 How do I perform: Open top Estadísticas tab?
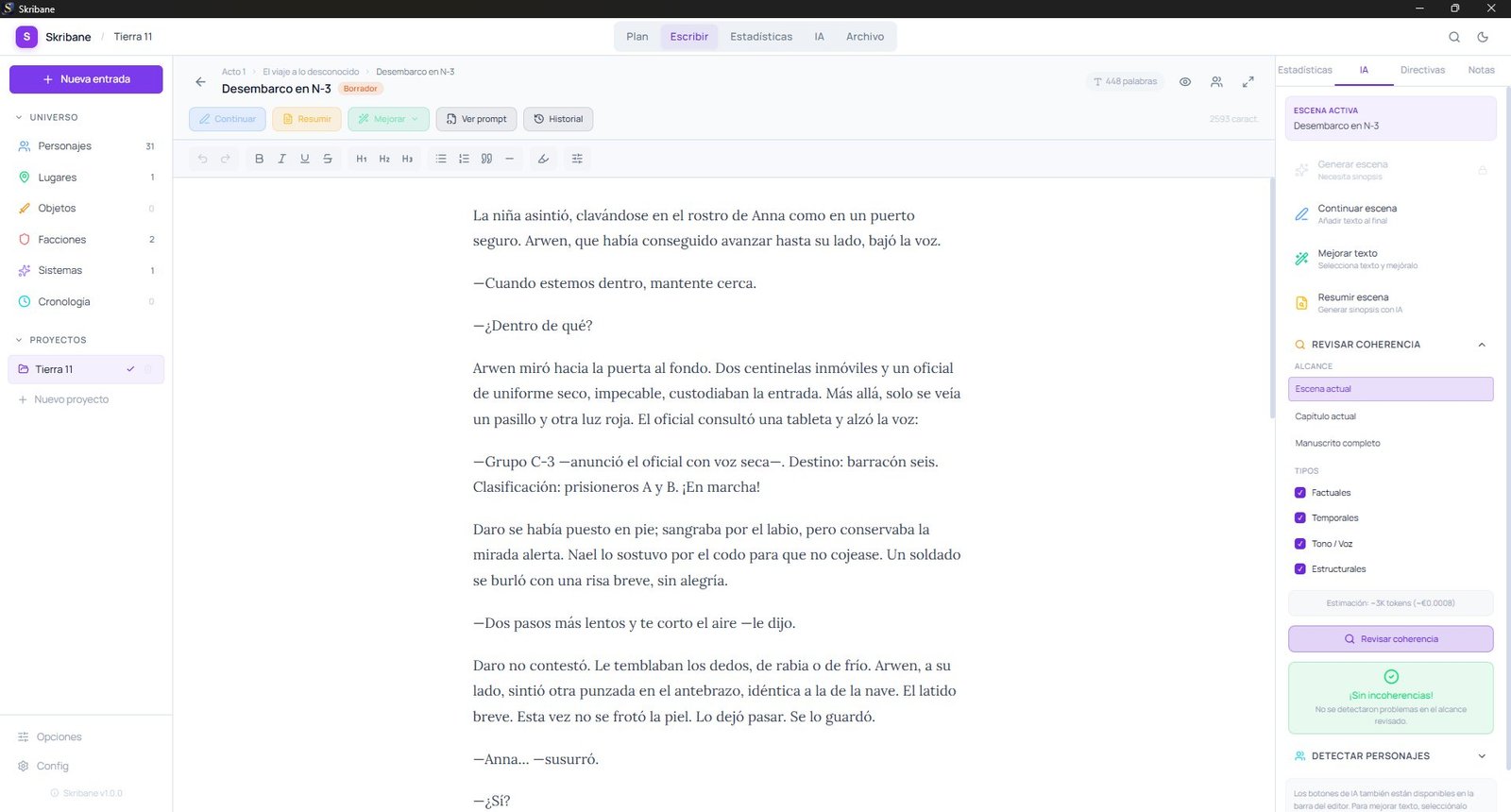point(761,37)
